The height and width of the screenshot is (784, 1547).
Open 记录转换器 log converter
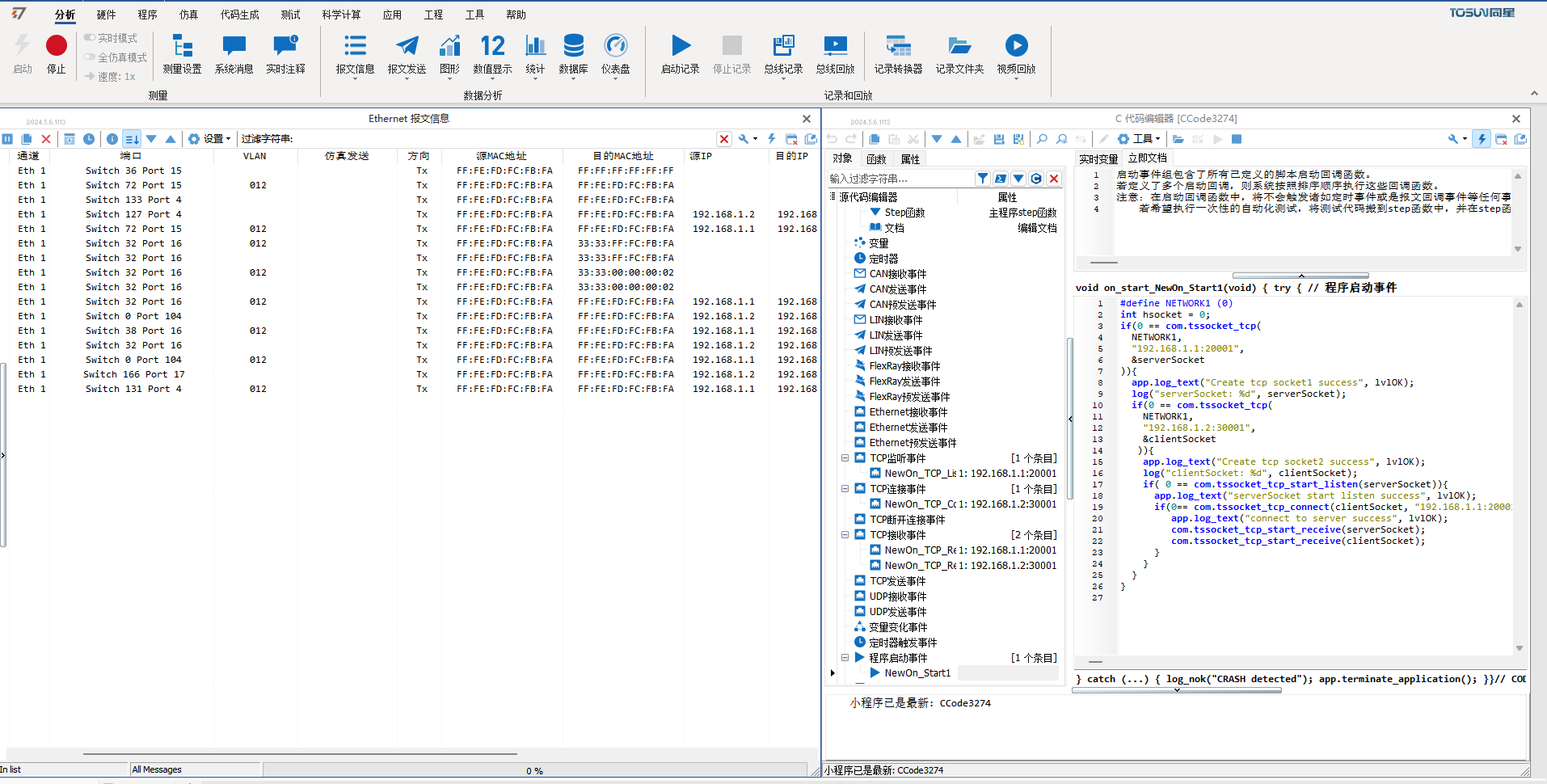pos(898,54)
